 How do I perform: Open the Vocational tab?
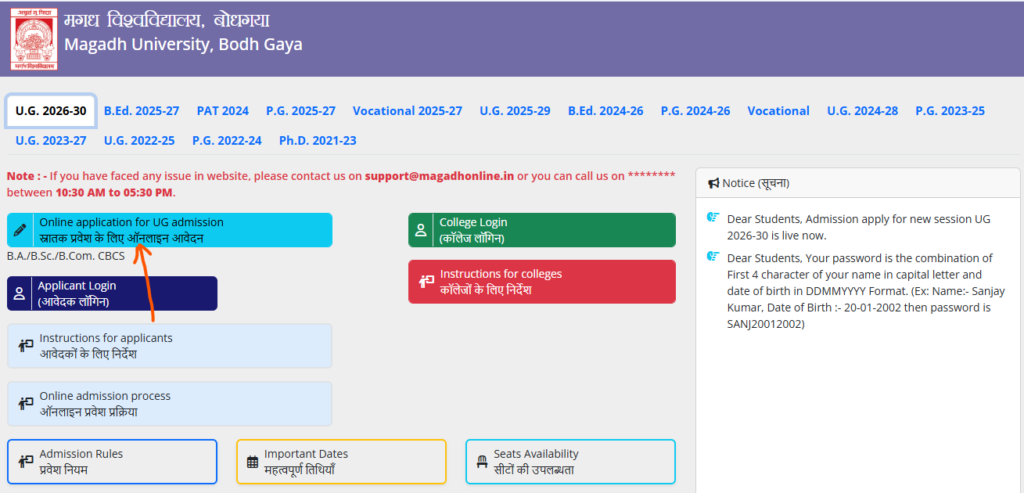[778, 111]
